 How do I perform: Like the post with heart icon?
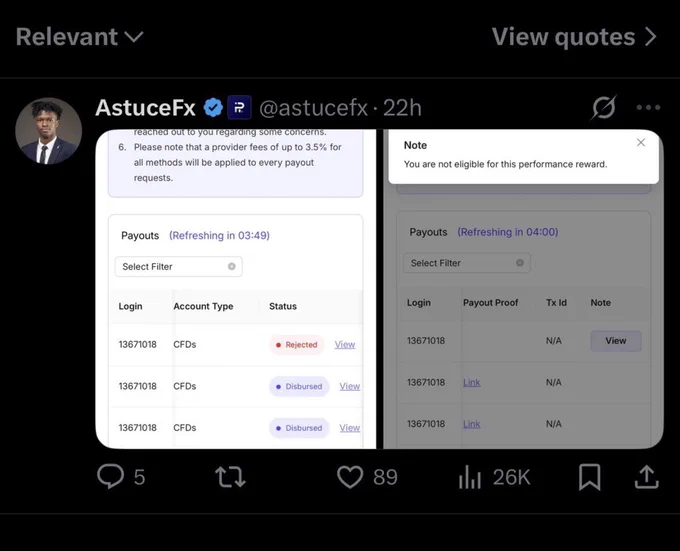tap(350, 477)
